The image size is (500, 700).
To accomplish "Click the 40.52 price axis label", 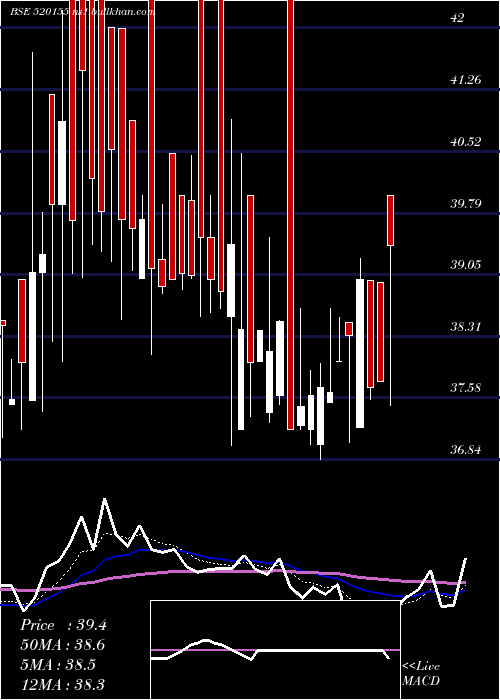I will (x=466, y=142).
